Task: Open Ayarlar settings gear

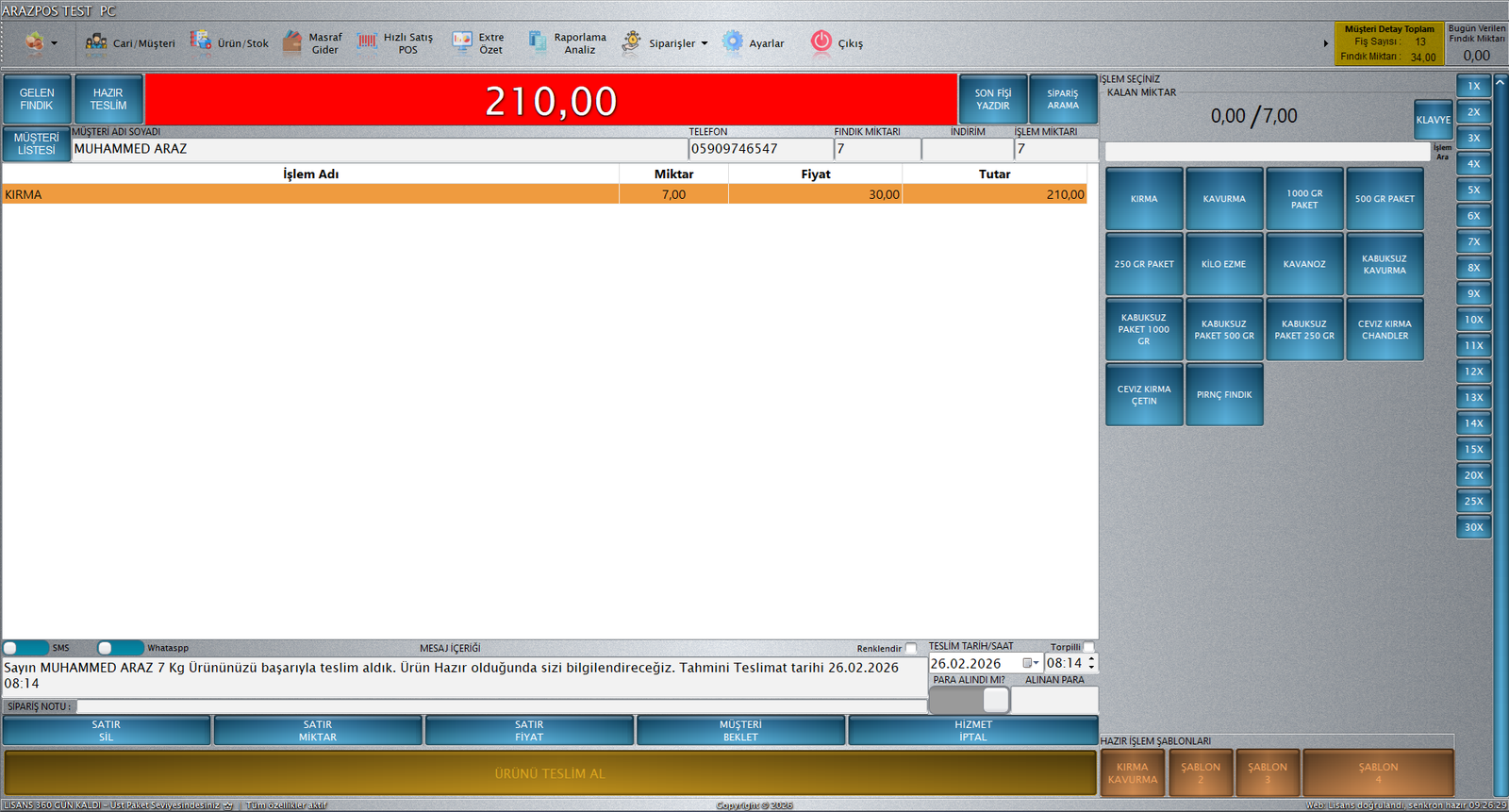Action: [733, 42]
